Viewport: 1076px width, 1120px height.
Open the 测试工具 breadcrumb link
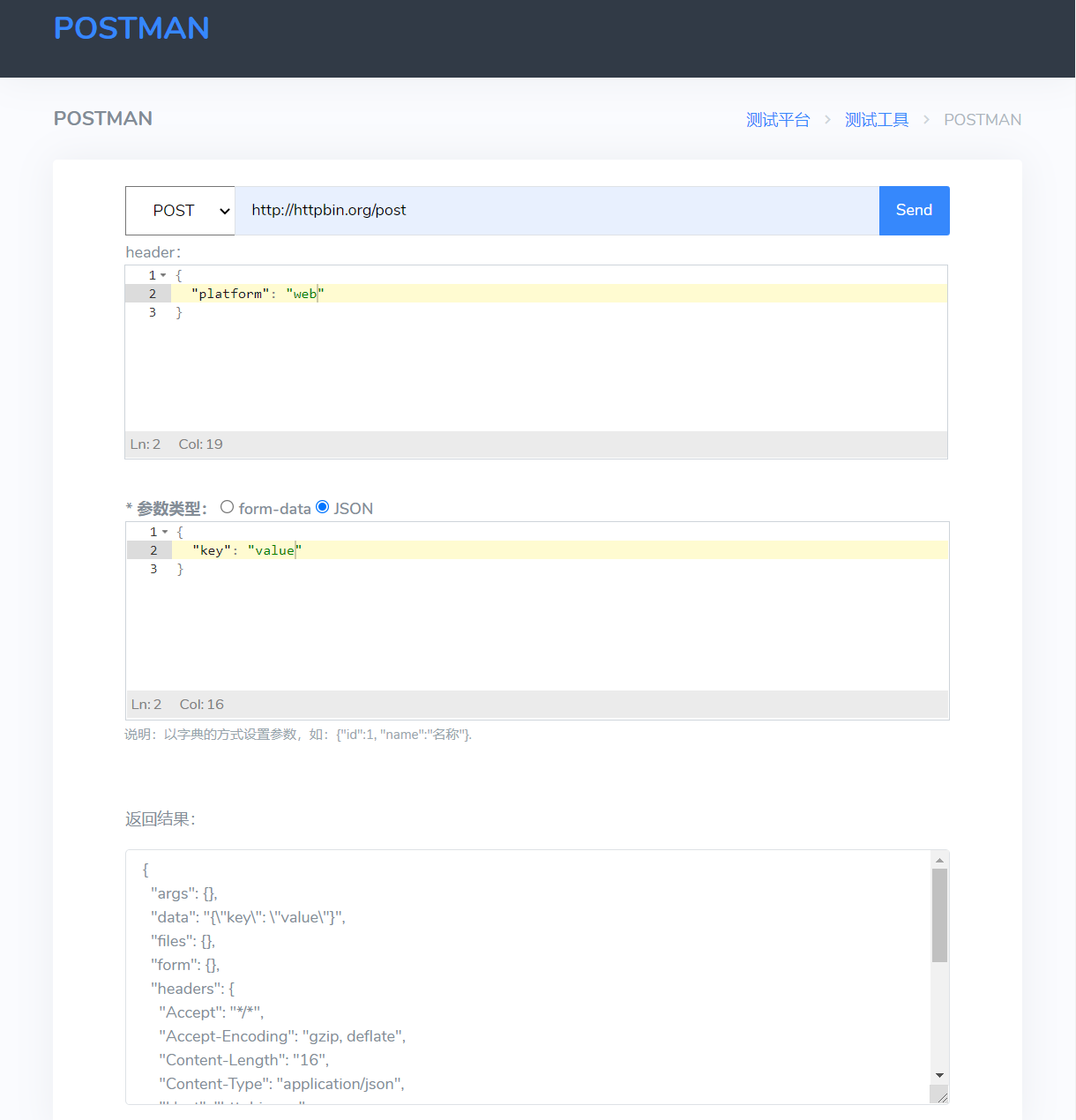[x=877, y=120]
